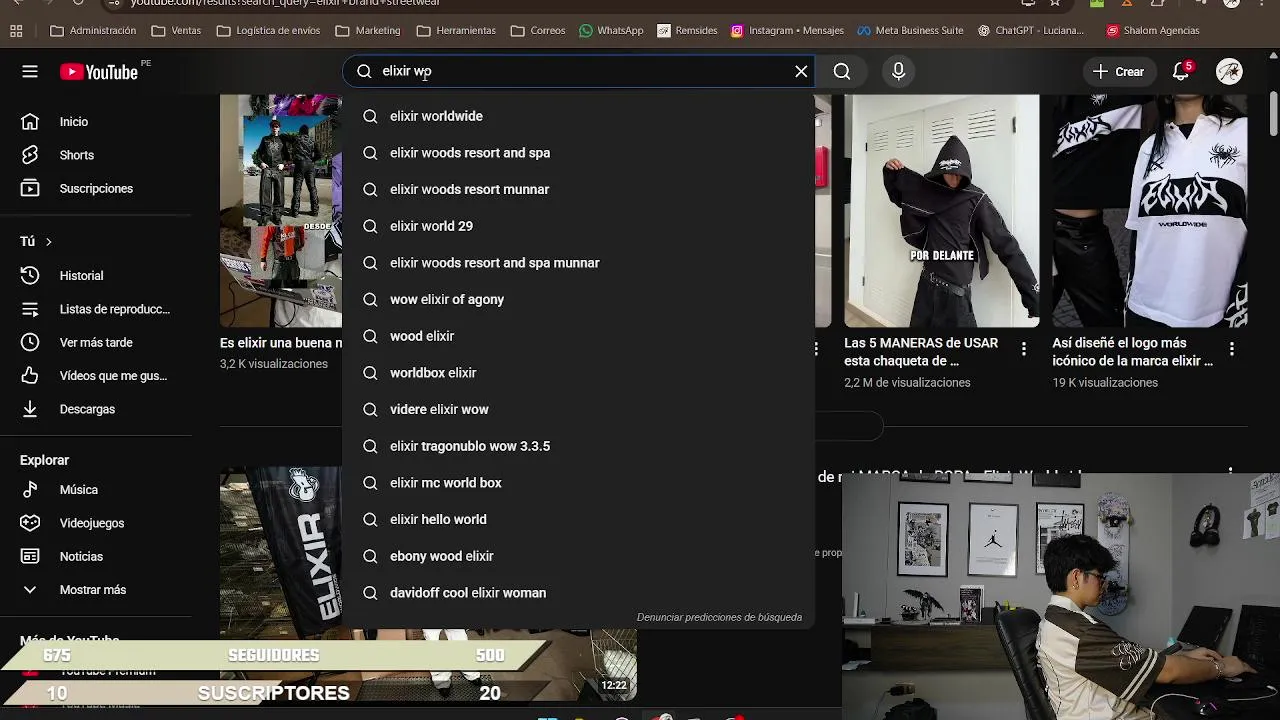Open Administración bookmarks folder
This screenshot has width=1280, height=720.
coord(93,31)
